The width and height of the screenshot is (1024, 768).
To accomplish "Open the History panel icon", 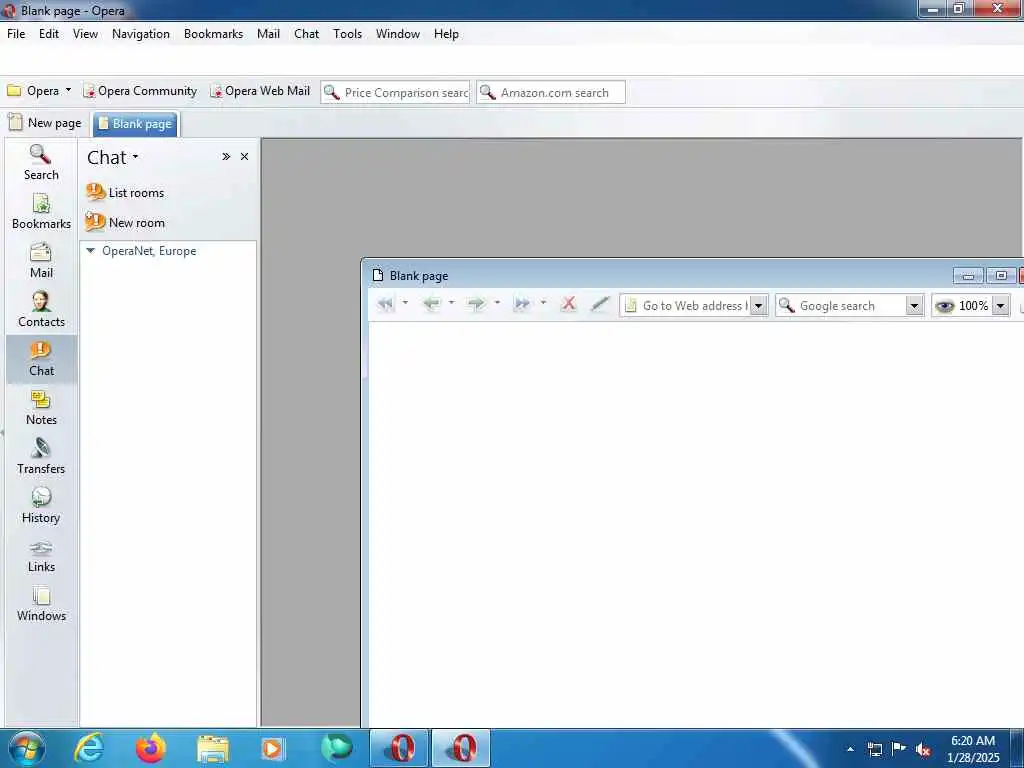I will (40, 505).
